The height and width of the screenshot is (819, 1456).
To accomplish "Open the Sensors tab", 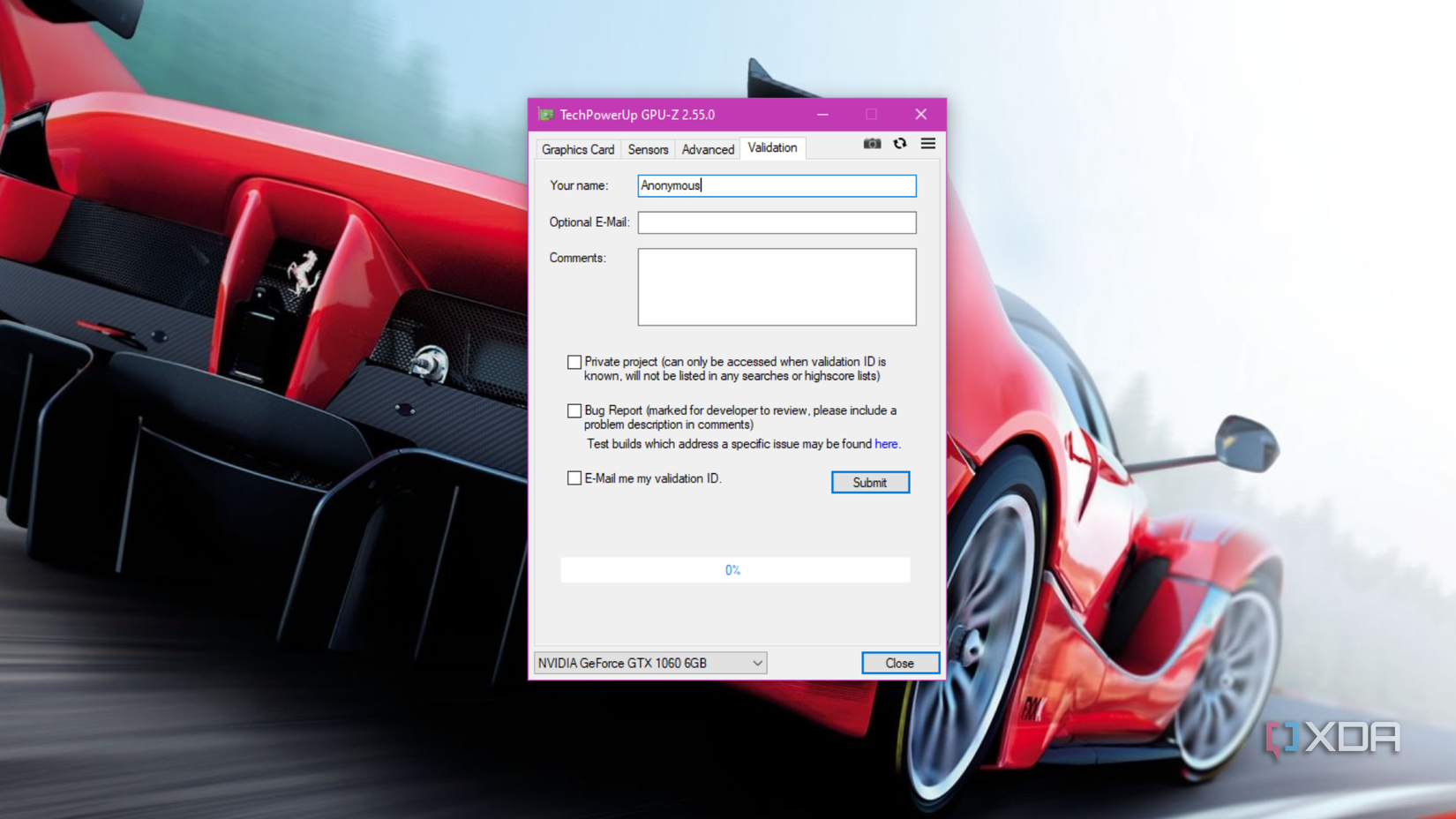I will click(648, 149).
